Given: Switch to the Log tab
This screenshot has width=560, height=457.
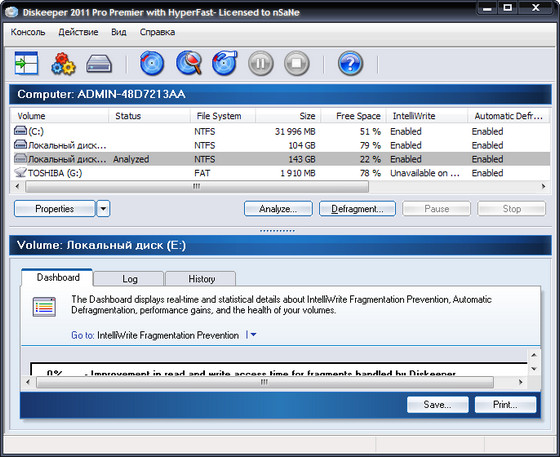Looking at the screenshot, I should tap(129, 279).
